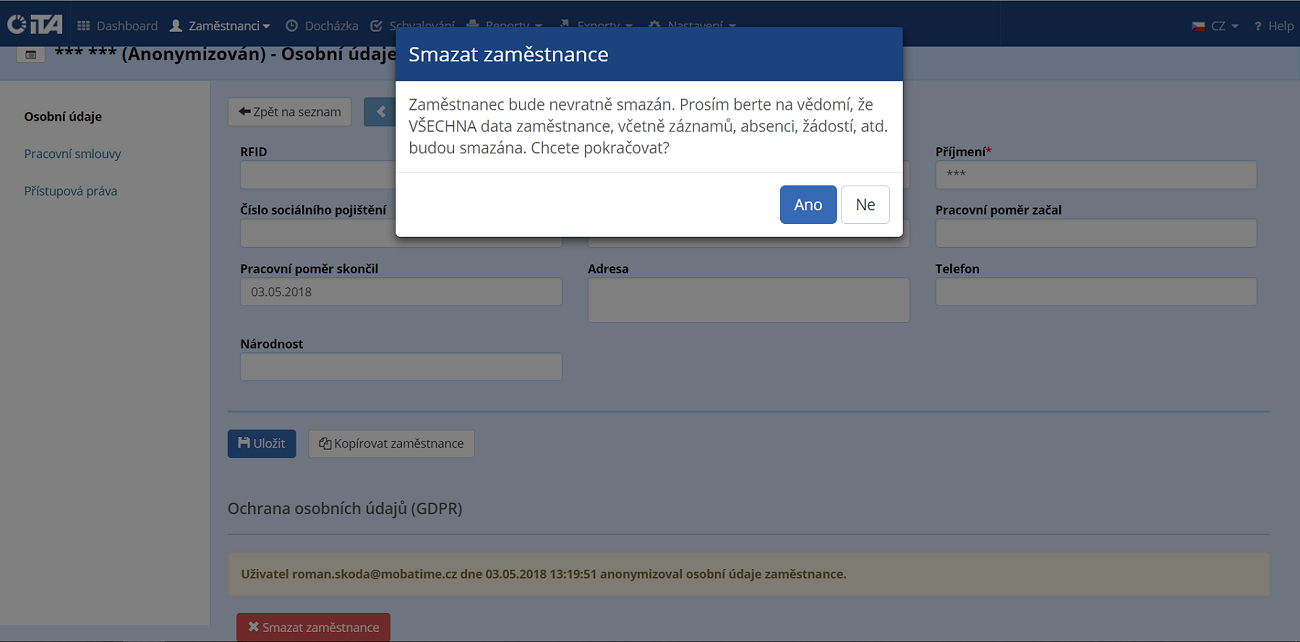1300x642 pixels.
Task: Click the iTA logo in navbar
Action: (34, 25)
